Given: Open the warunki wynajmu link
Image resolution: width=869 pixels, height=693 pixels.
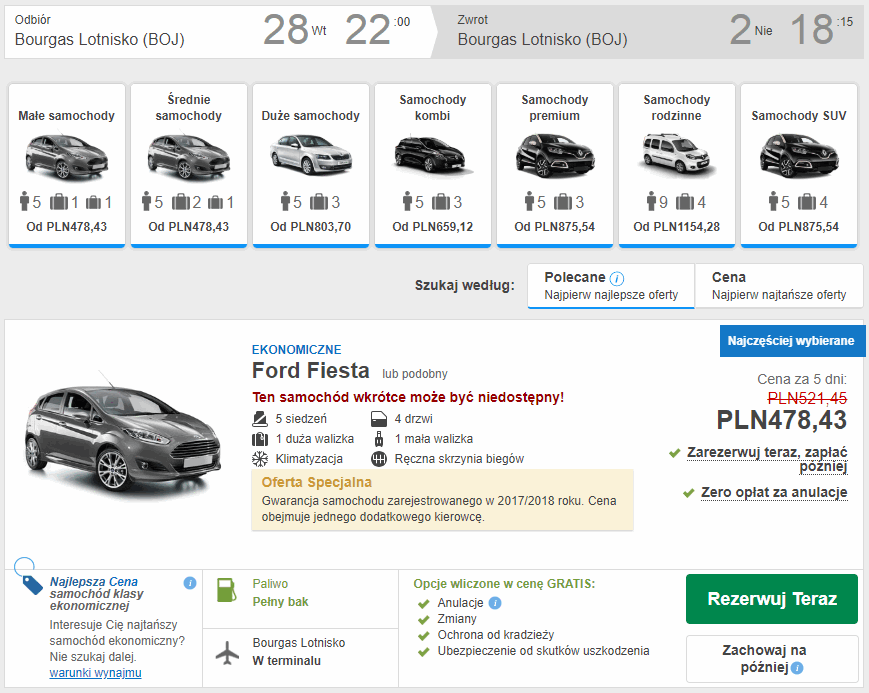Looking at the screenshot, I should coord(95,672).
